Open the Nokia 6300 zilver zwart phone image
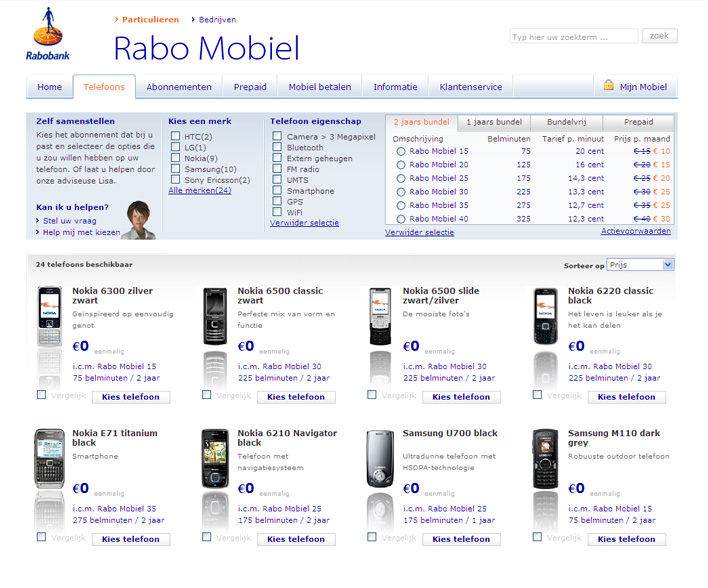Image resolution: width=708 pixels, height=588 pixels. (x=49, y=316)
